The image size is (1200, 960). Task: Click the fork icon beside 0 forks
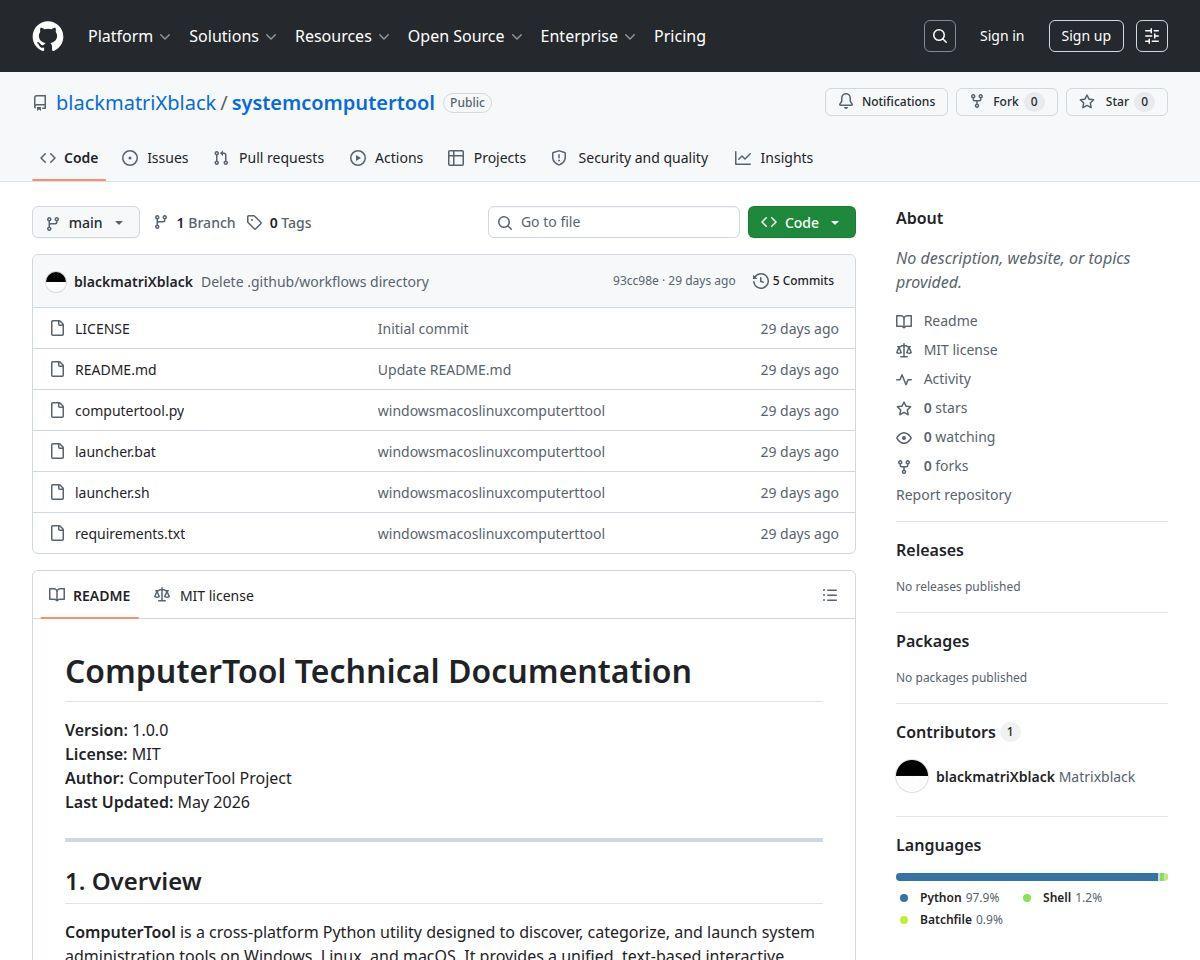click(904, 466)
